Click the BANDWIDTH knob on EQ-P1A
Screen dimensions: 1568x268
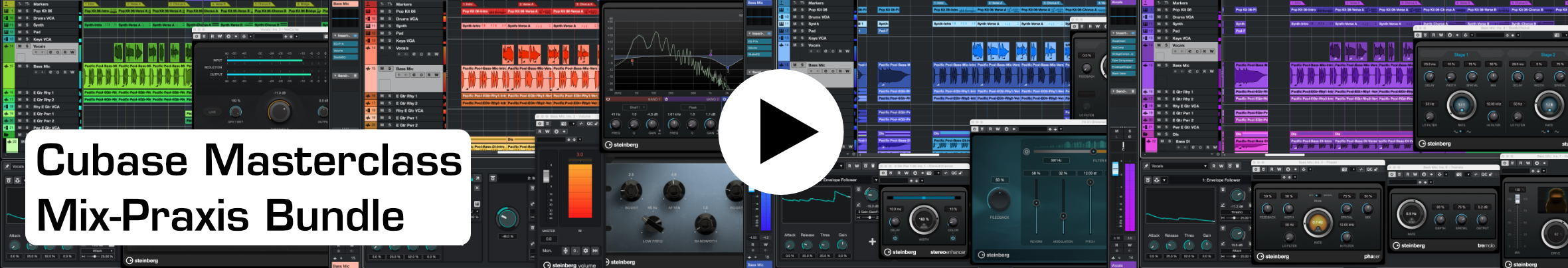(705, 223)
